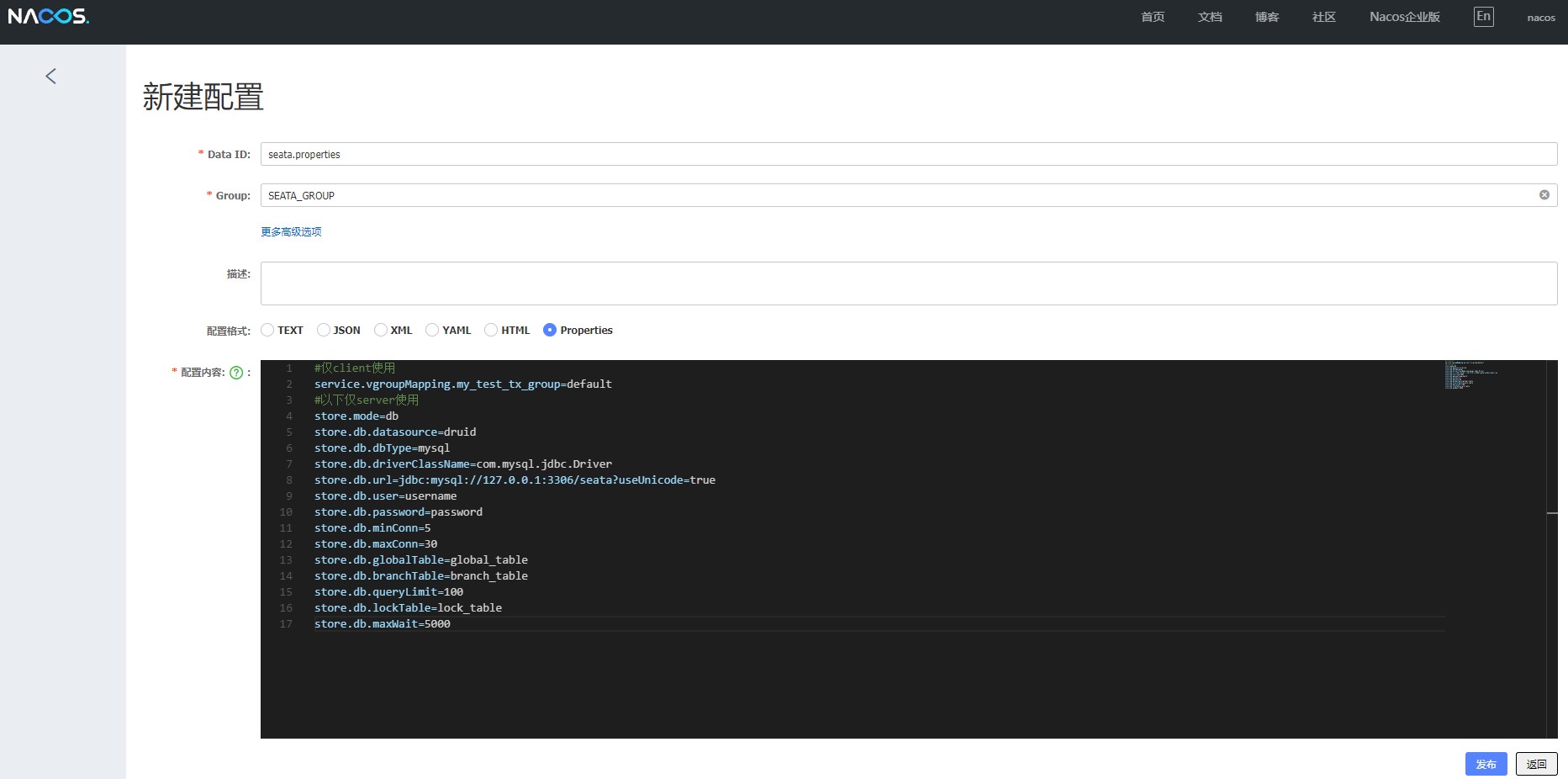
Task: Click the 发布 publish button
Action: coord(1486,764)
